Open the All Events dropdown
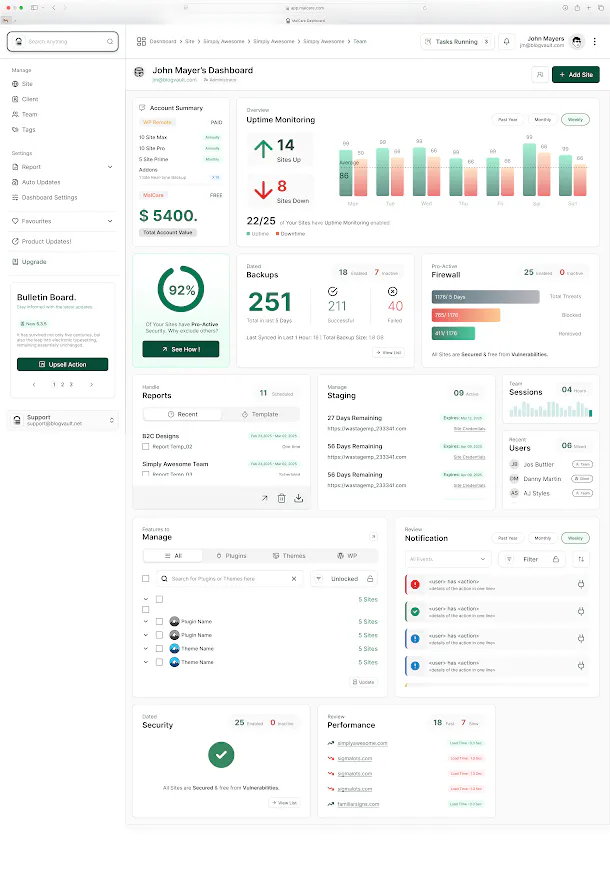 tap(448, 559)
